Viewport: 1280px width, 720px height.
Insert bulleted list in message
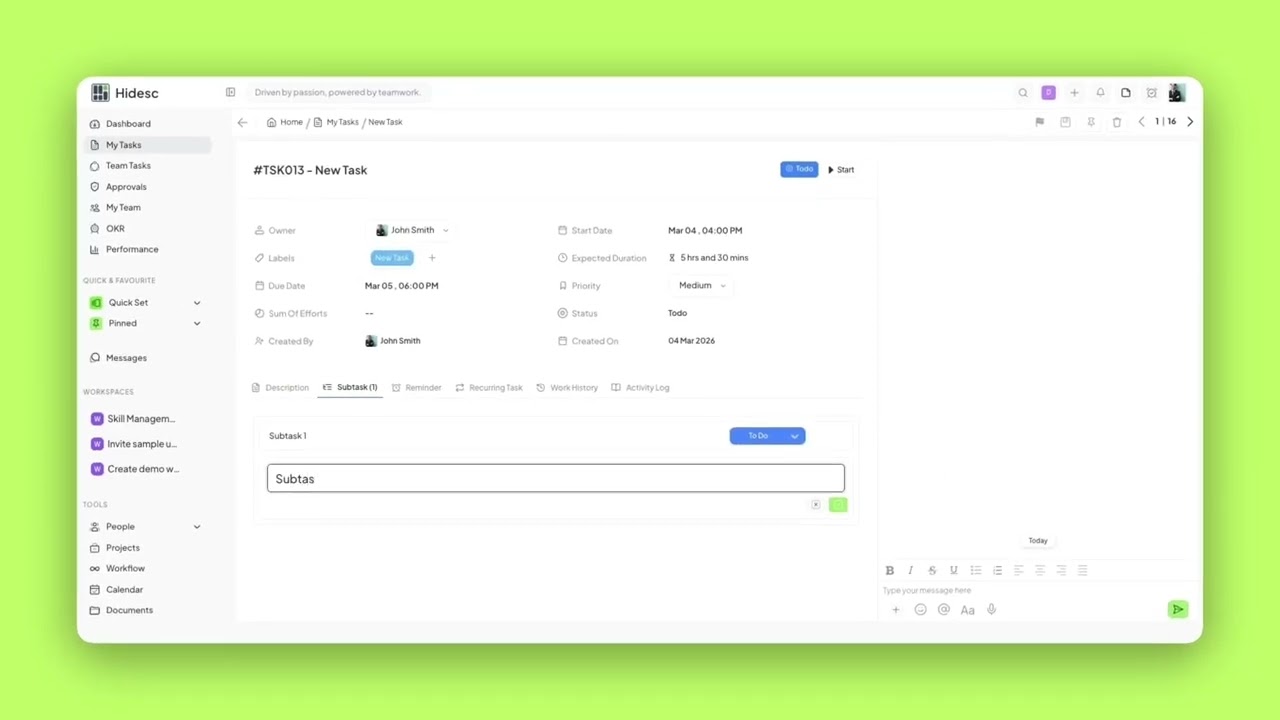click(x=975, y=570)
